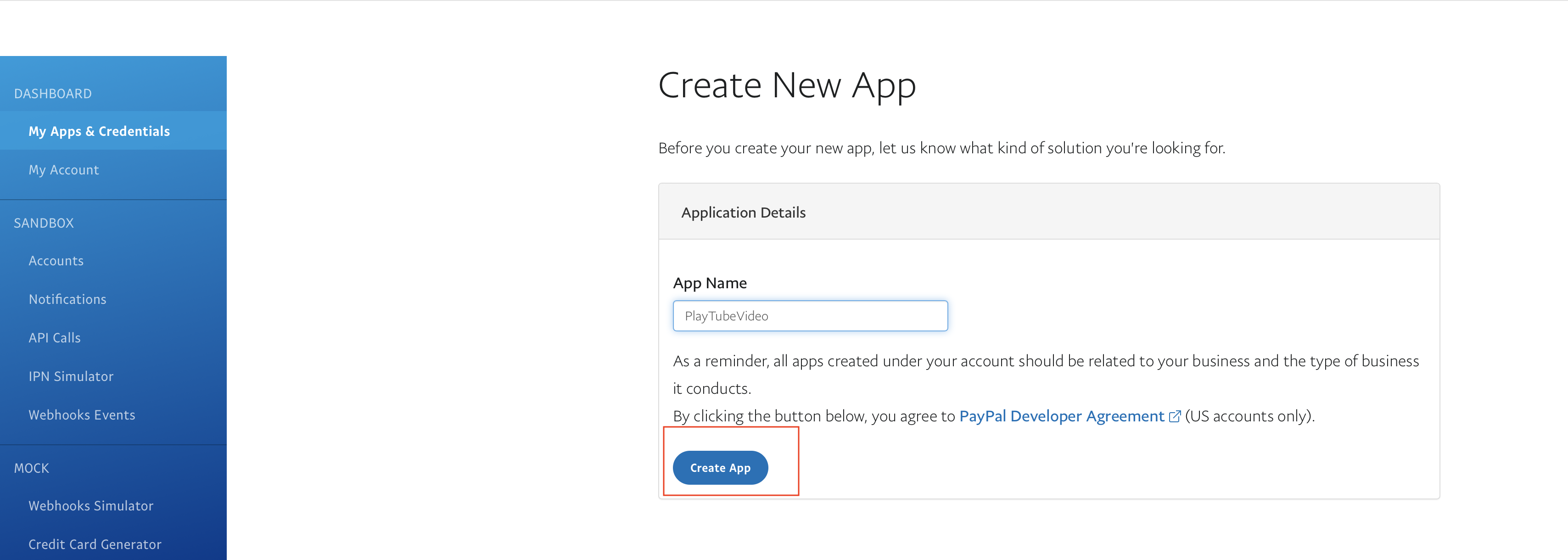Open PayPal Developer Agreement link
The image size is (1568, 560).
point(1062,416)
